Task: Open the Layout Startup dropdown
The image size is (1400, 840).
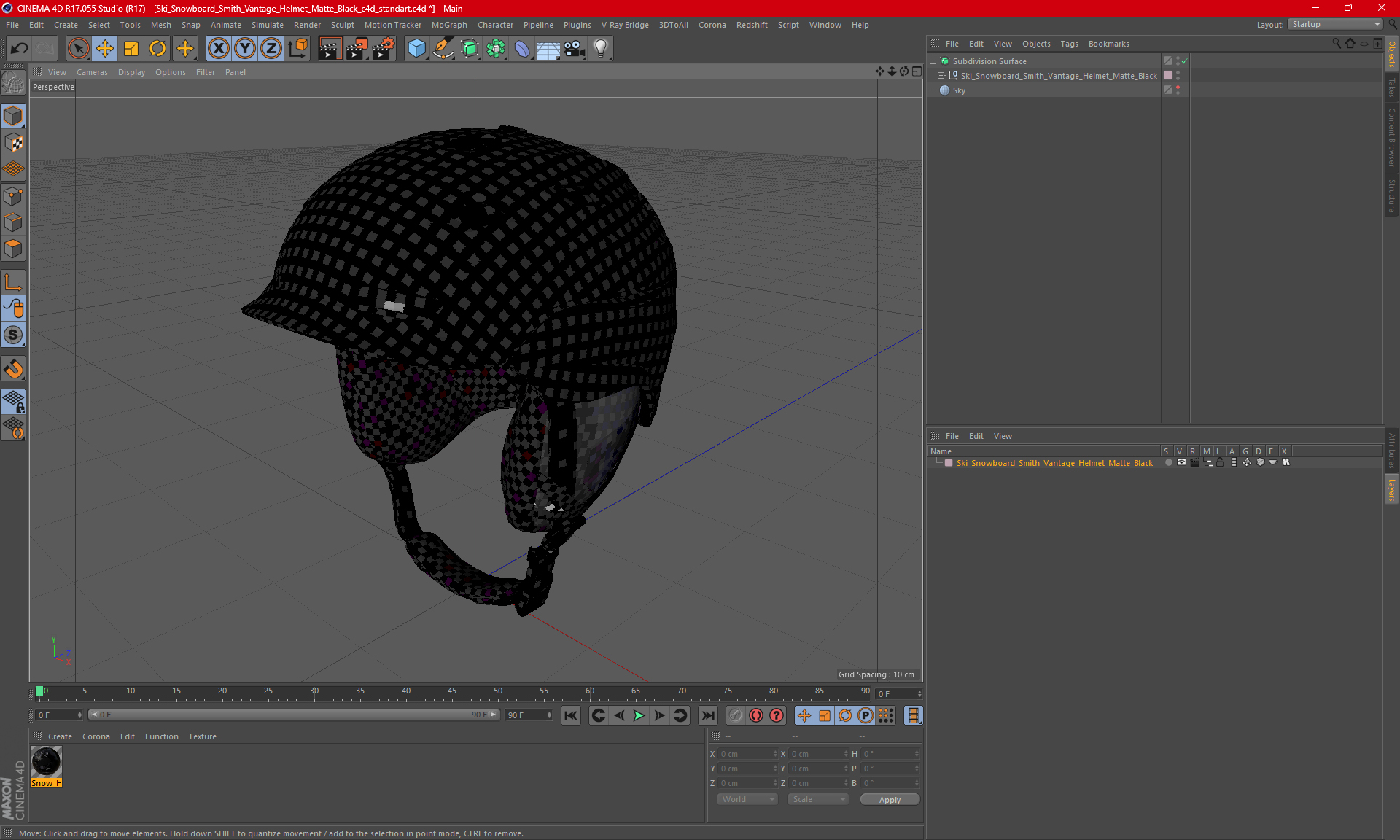Action: (1336, 24)
